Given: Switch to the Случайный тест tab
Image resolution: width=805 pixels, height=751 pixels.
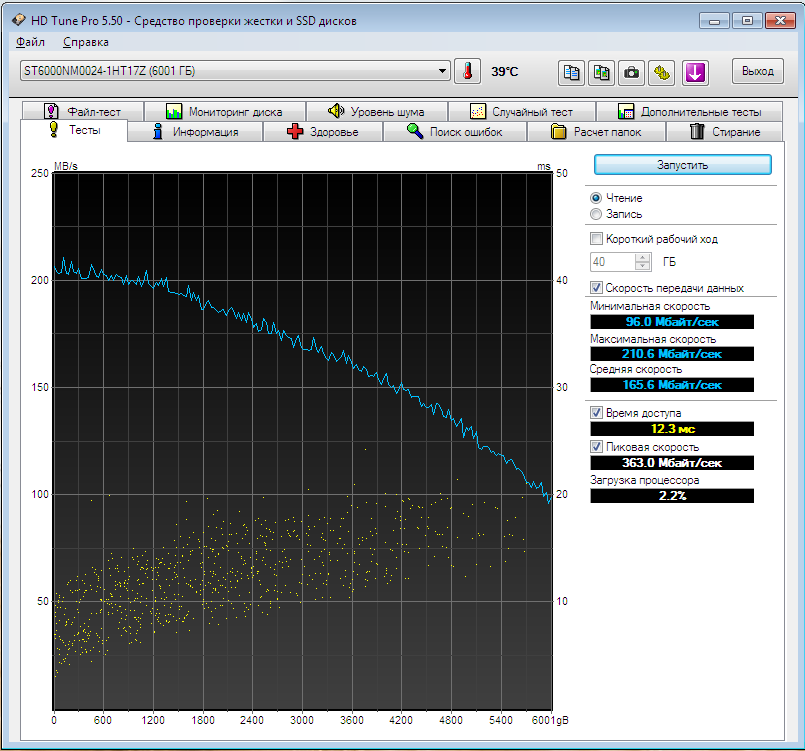Looking at the screenshot, I should point(522,112).
